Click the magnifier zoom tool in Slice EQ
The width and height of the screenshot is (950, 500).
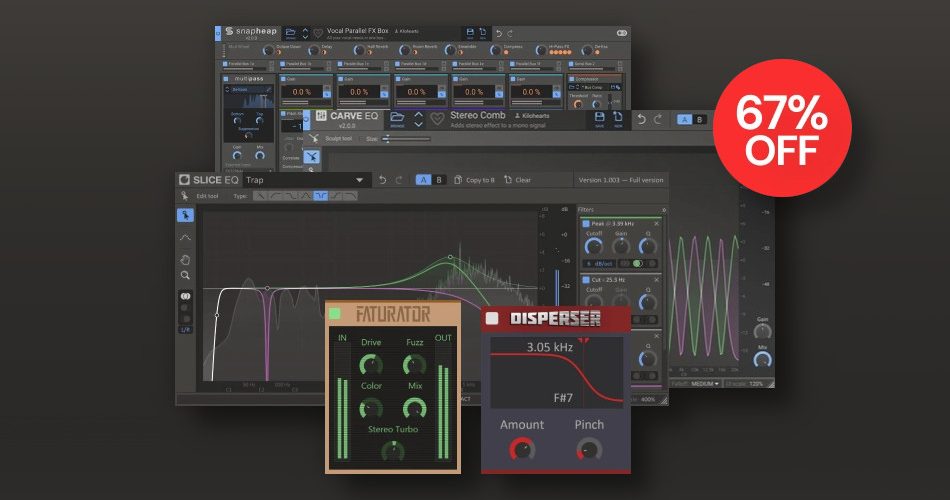[185, 275]
